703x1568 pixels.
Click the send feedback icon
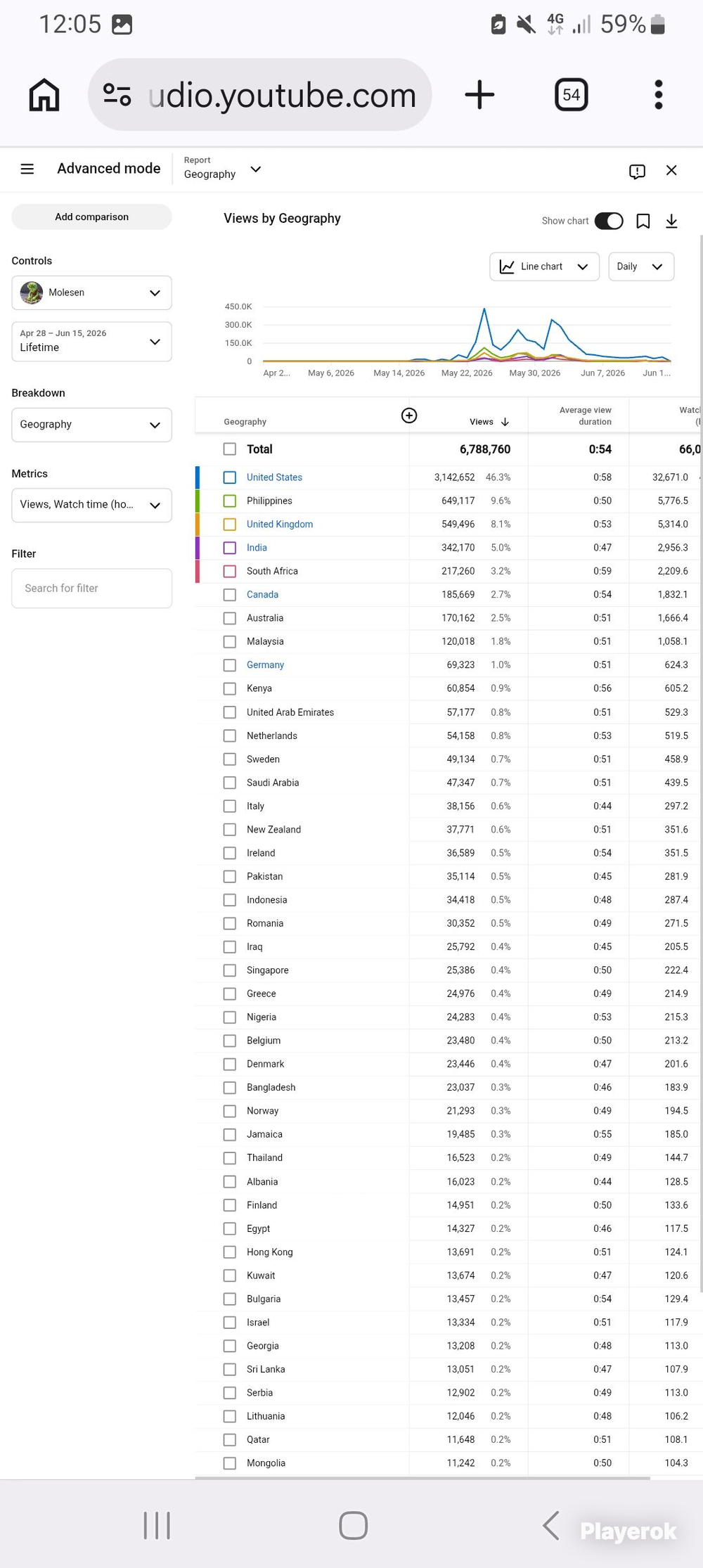tap(637, 171)
